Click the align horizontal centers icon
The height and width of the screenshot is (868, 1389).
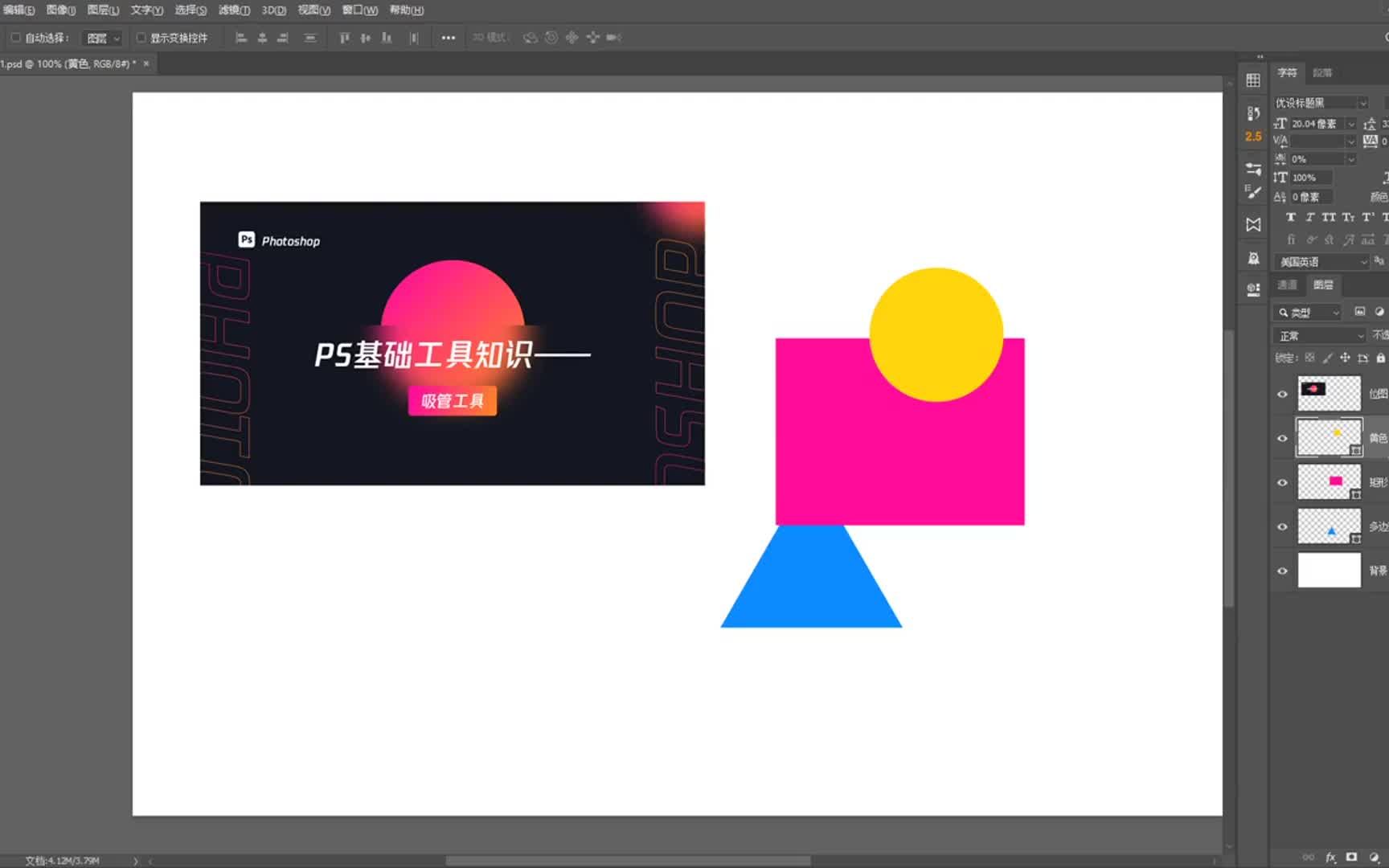pyautogui.click(x=262, y=38)
